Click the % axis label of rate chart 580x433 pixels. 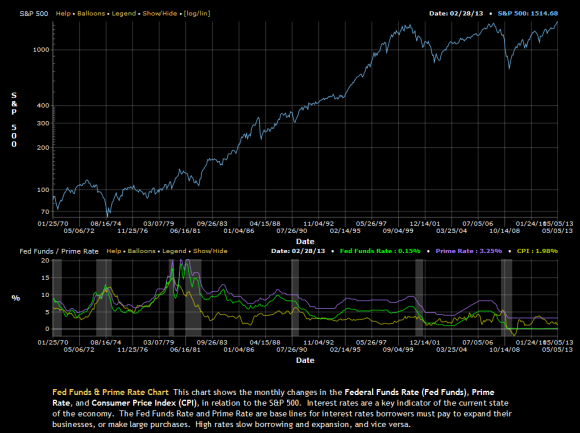tap(16, 298)
